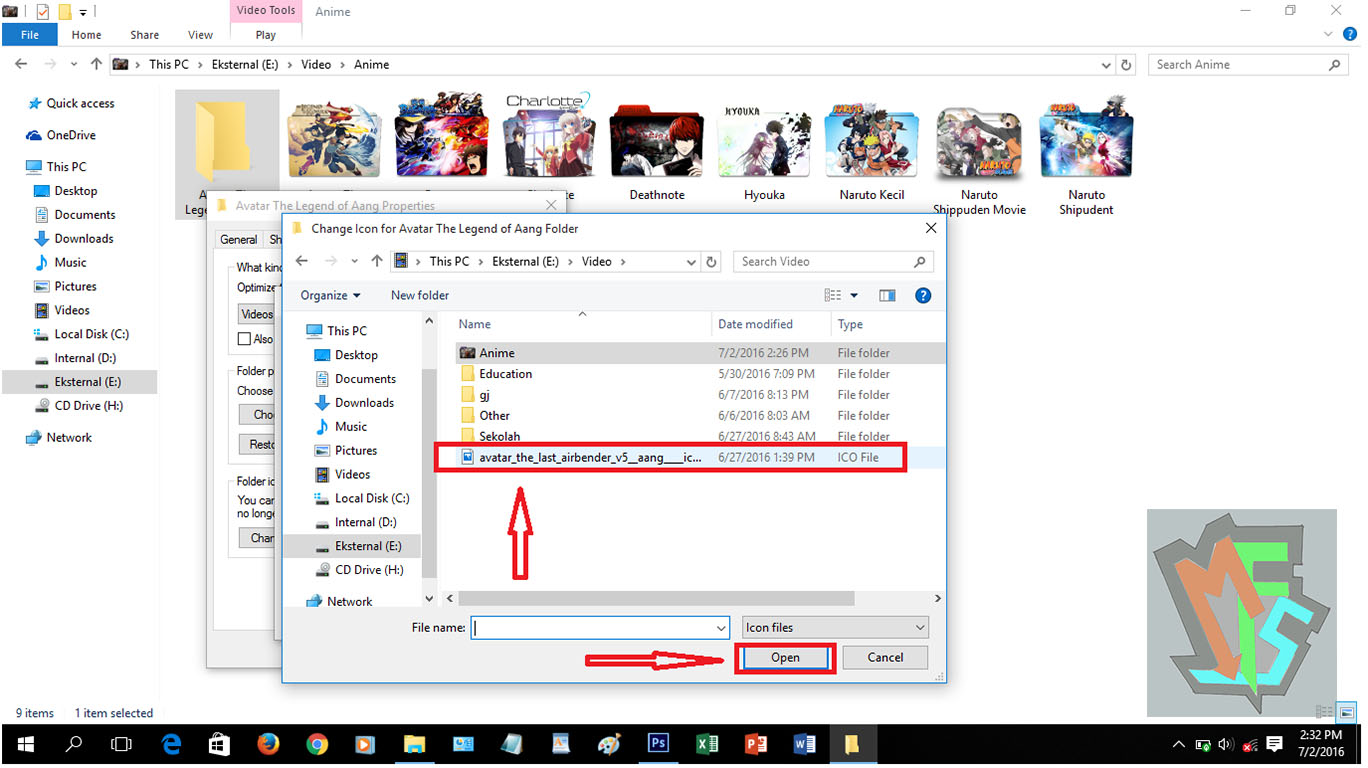Click the dialog horizontal scrollbar
This screenshot has height=768, width=1368.
[x=658, y=598]
